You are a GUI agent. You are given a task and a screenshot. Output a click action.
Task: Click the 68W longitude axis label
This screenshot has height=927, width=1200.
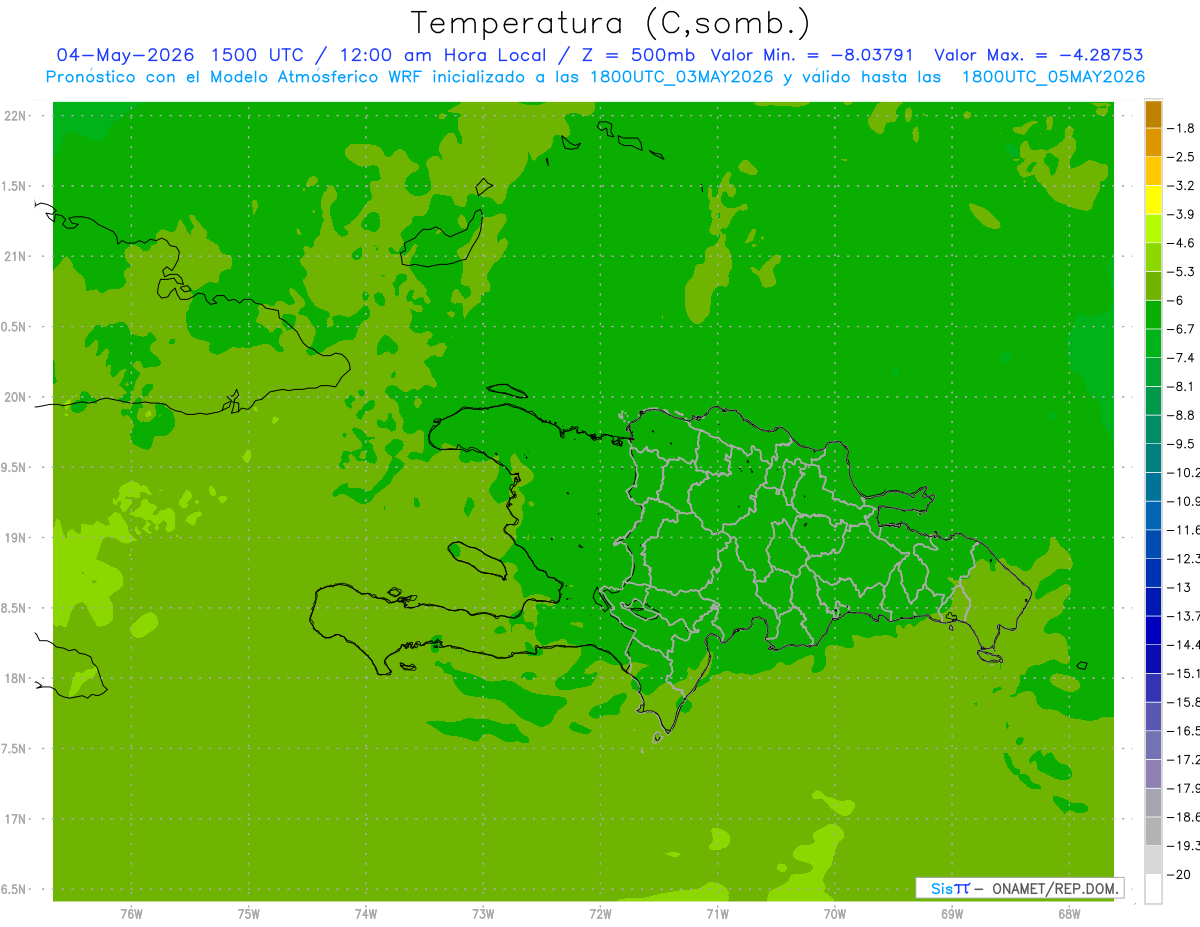[1068, 913]
